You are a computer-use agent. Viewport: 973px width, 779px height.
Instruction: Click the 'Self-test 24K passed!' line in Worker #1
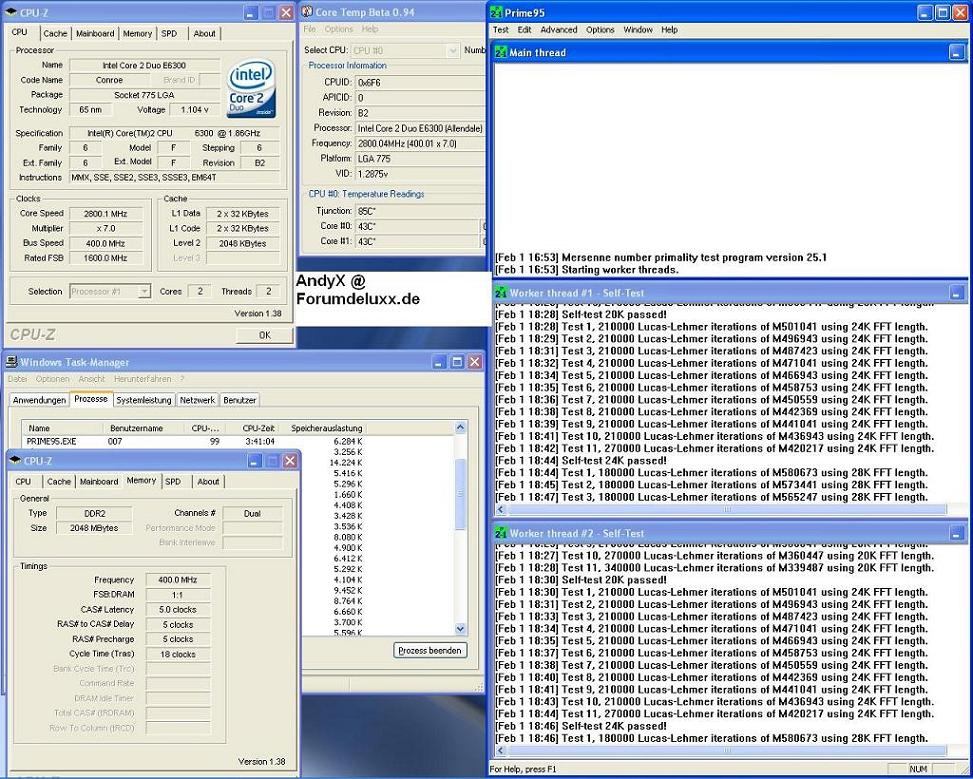click(x=581, y=461)
